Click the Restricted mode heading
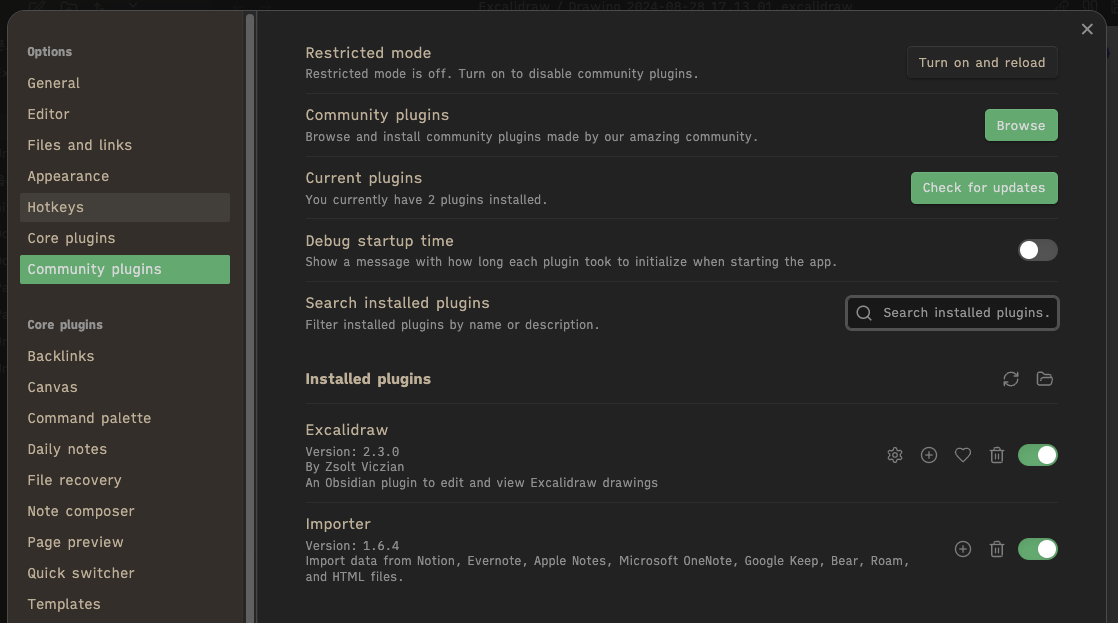The height and width of the screenshot is (623, 1118). (368, 53)
